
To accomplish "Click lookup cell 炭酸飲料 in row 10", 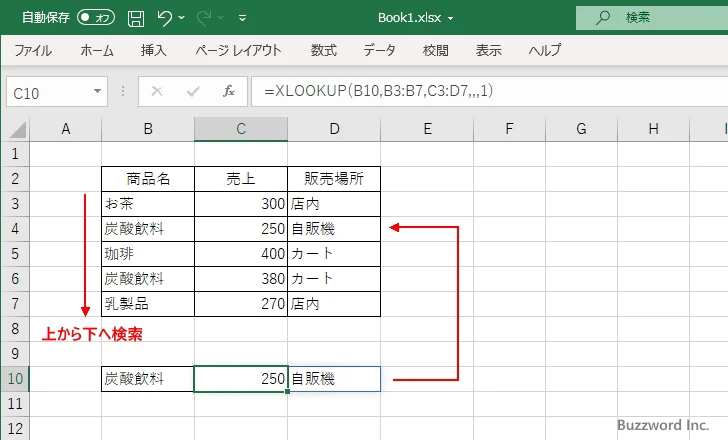I will [148, 379].
